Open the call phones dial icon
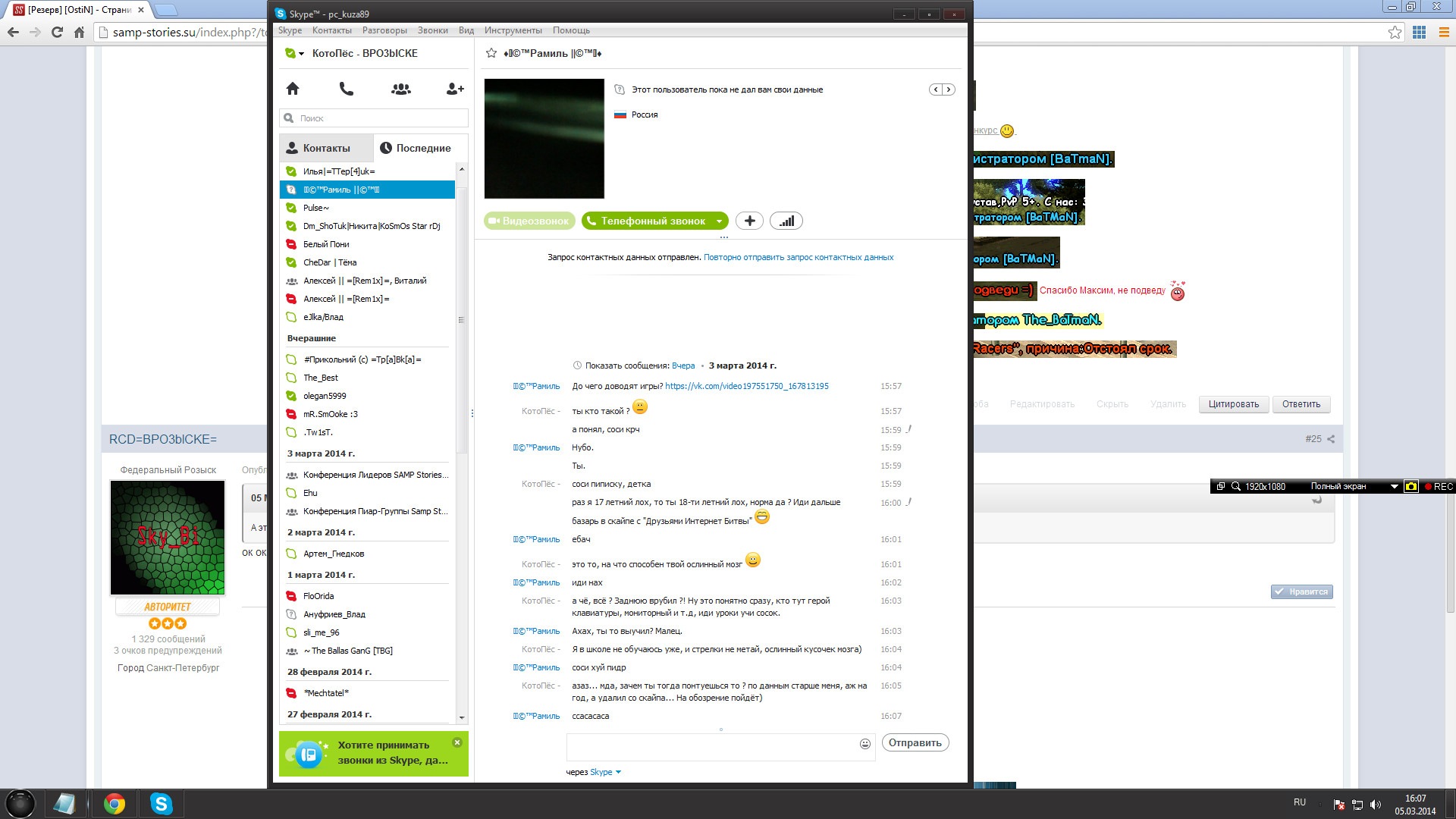 (x=347, y=89)
